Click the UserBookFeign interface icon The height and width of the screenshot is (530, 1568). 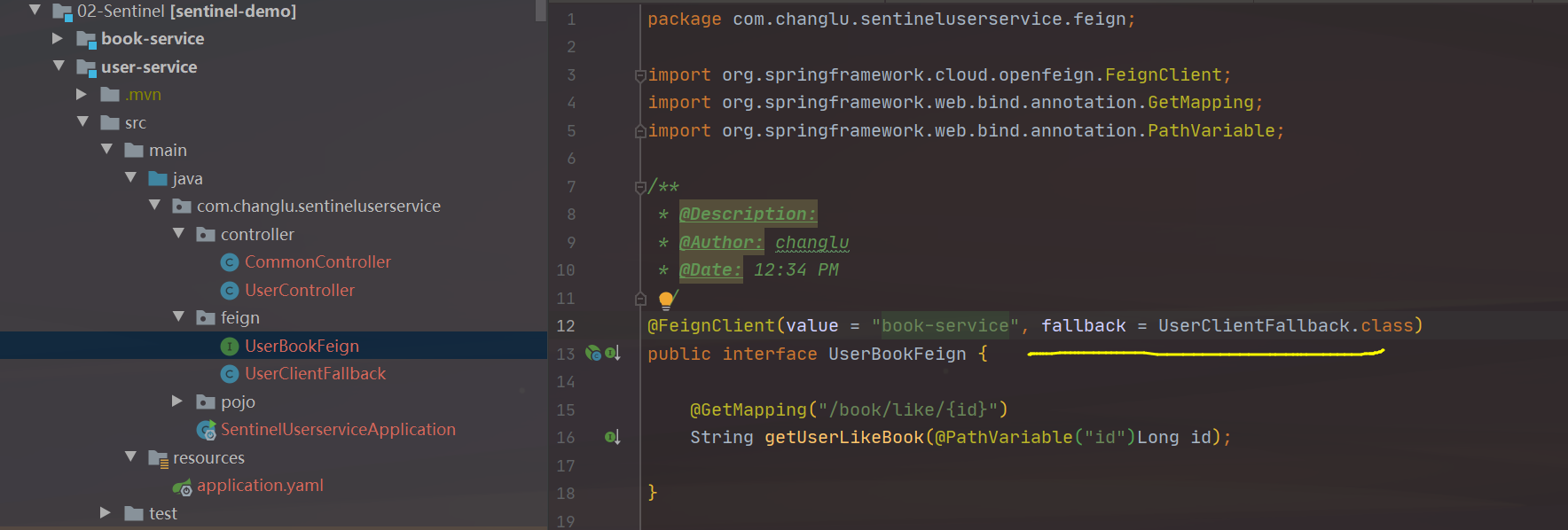pyautogui.click(x=230, y=347)
